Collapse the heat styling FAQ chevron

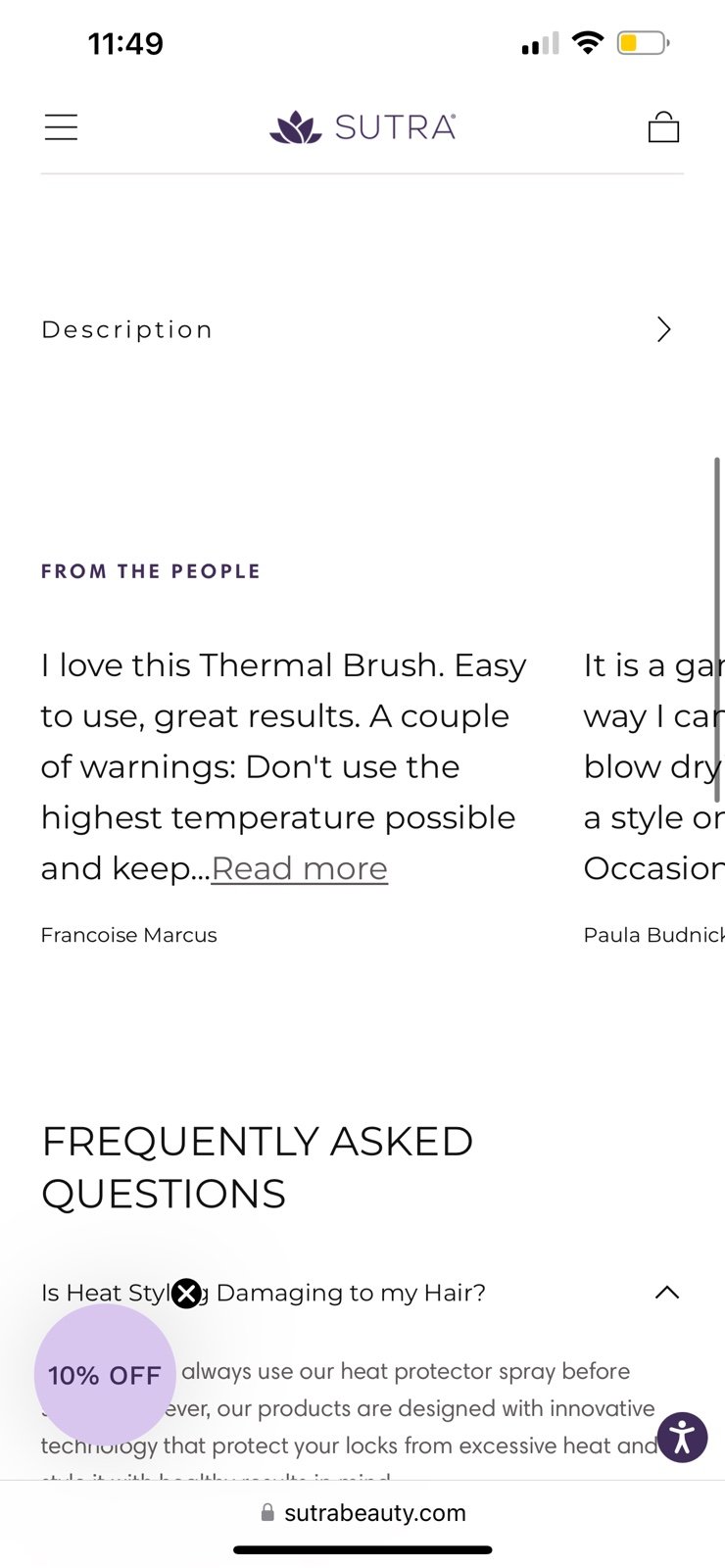point(667,1293)
